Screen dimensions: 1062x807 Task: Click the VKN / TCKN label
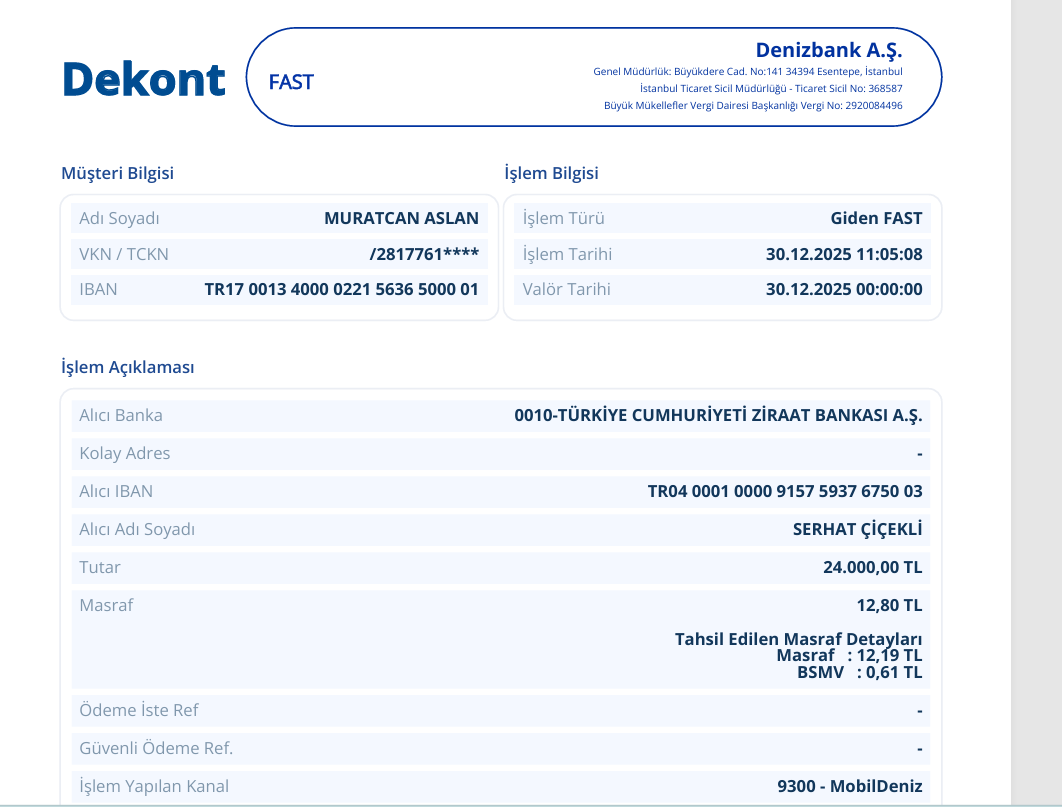click(x=124, y=254)
